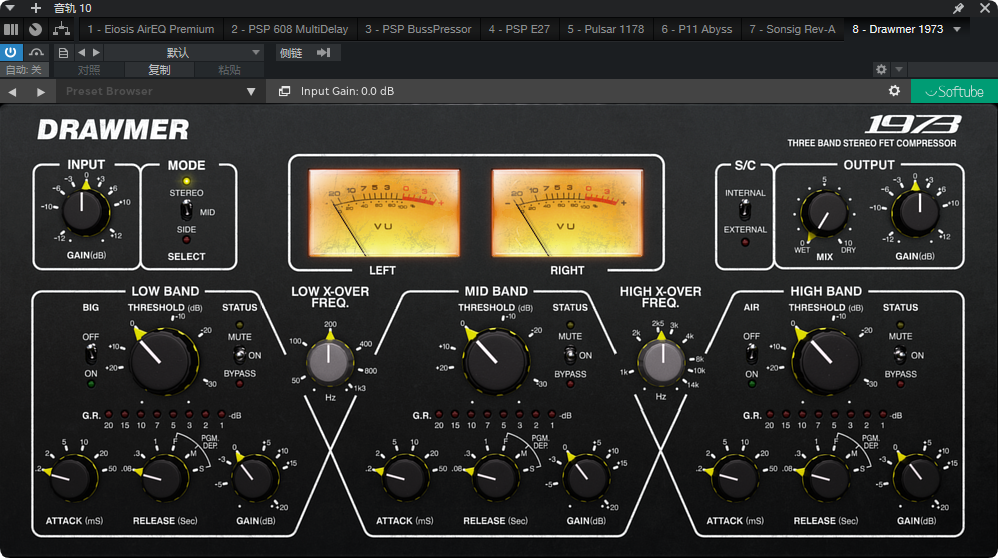Toggle 自动: 关 automation mode
Screen dimensions: 998x558
tap(24, 69)
